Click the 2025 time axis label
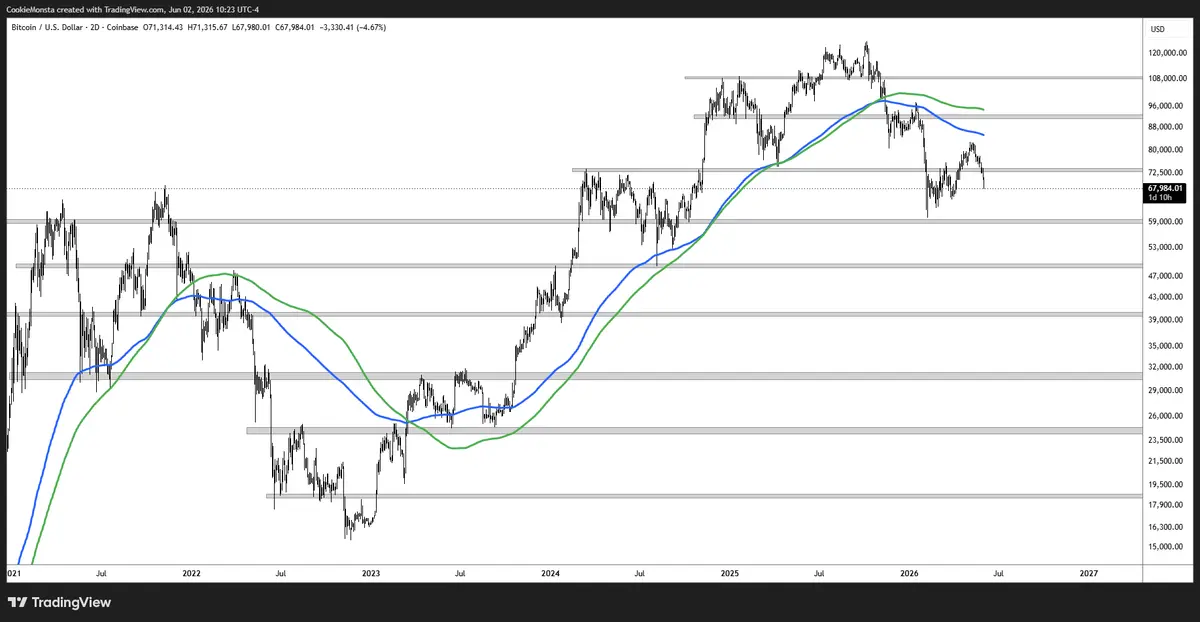Screen dimensions: 1200x622 (x=730, y=574)
